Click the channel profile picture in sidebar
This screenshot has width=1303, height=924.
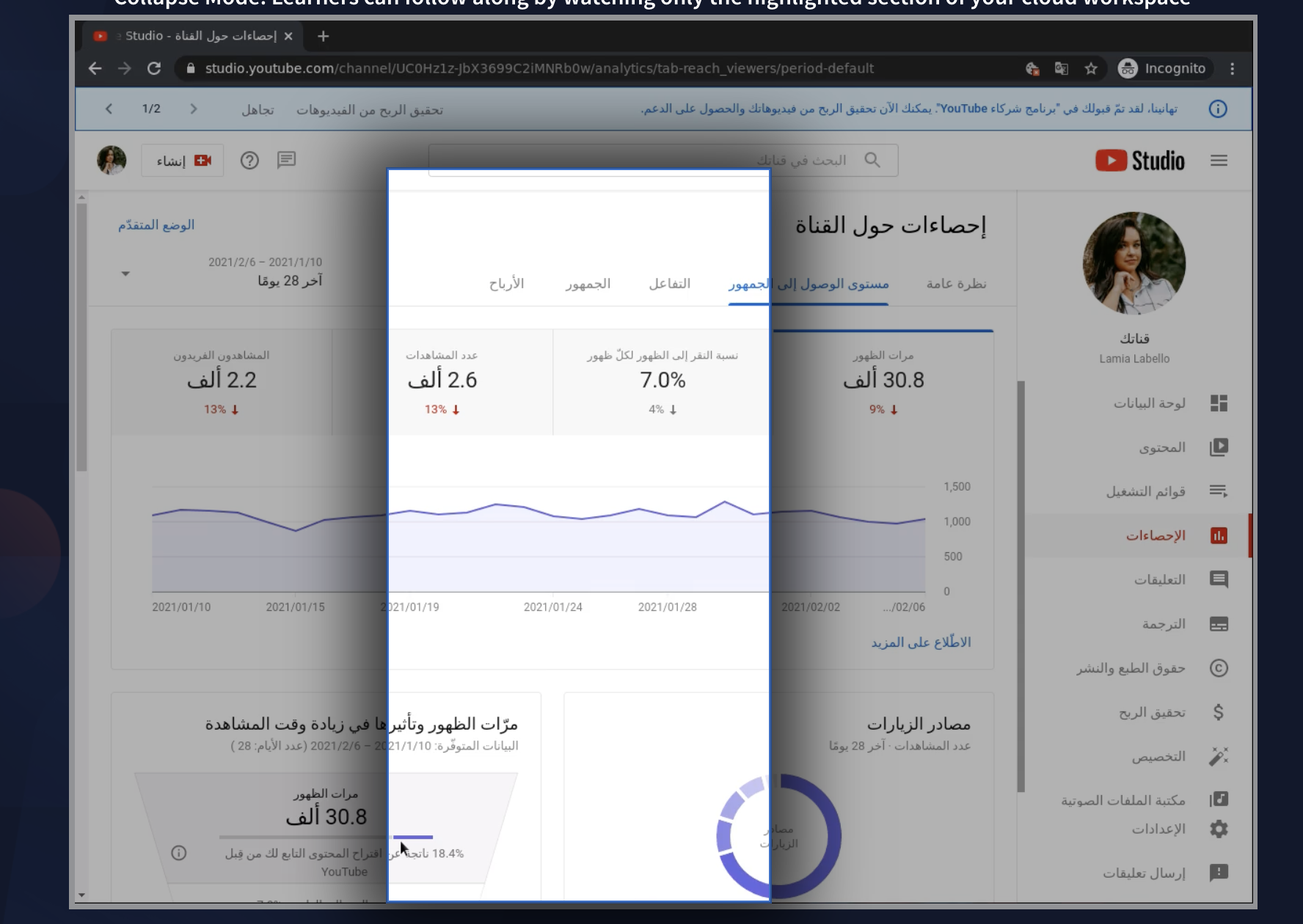click(x=1134, y=263)
